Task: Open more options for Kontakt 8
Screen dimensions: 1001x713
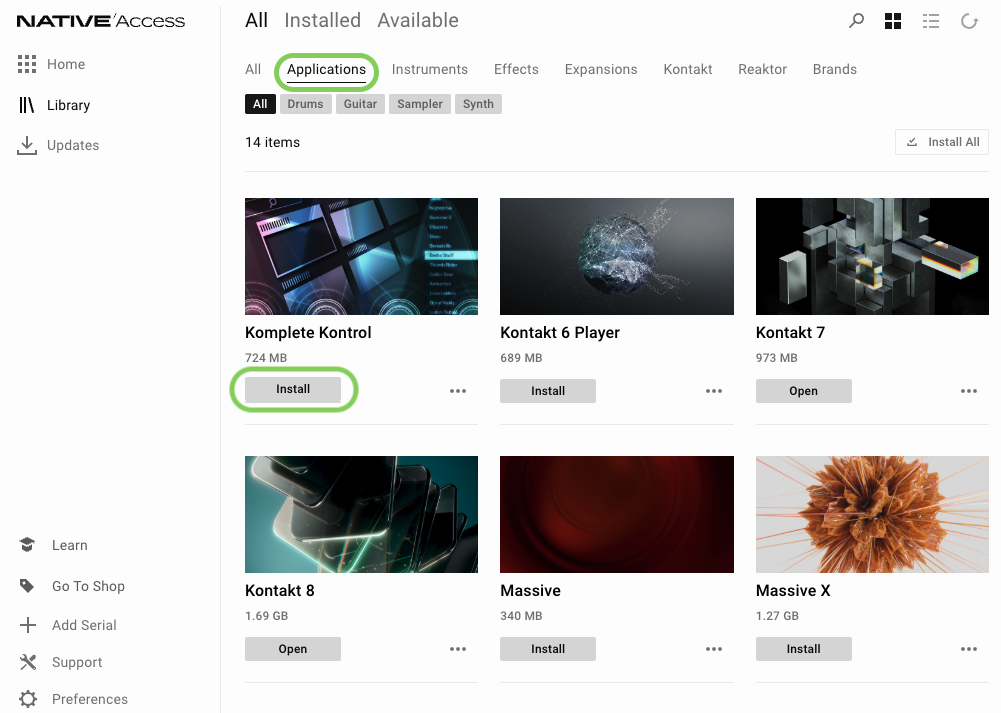Action: (x=458, y=649)
